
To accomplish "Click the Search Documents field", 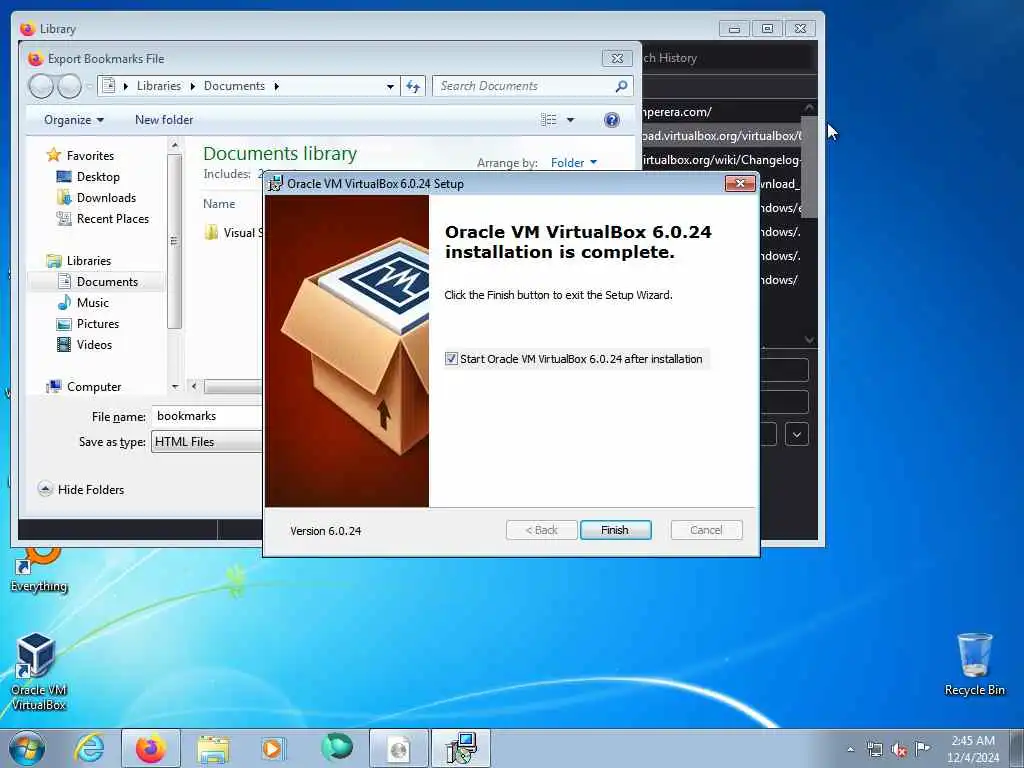I will coord(526,86).
